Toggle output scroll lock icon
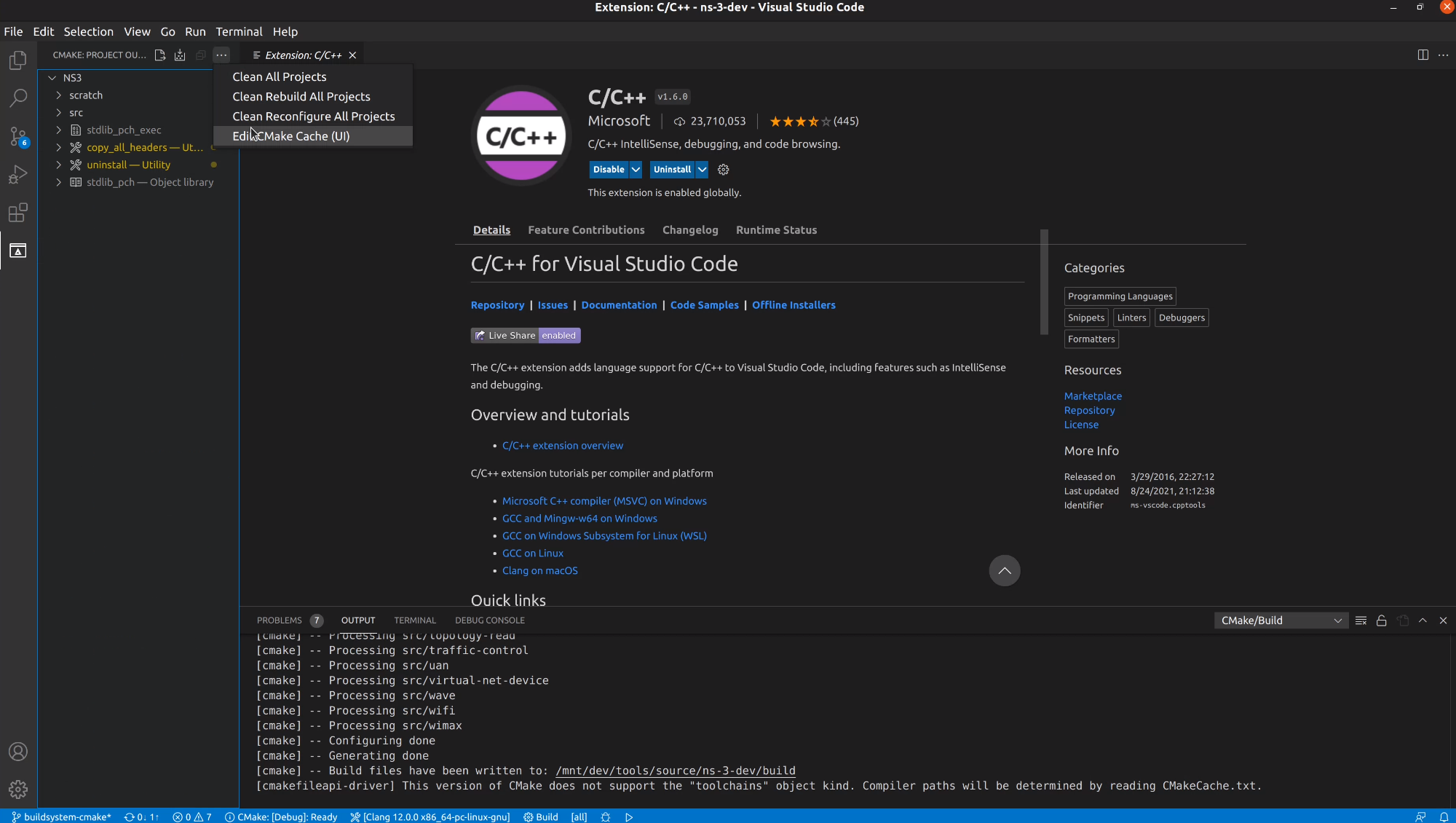 click(1381, 621)
